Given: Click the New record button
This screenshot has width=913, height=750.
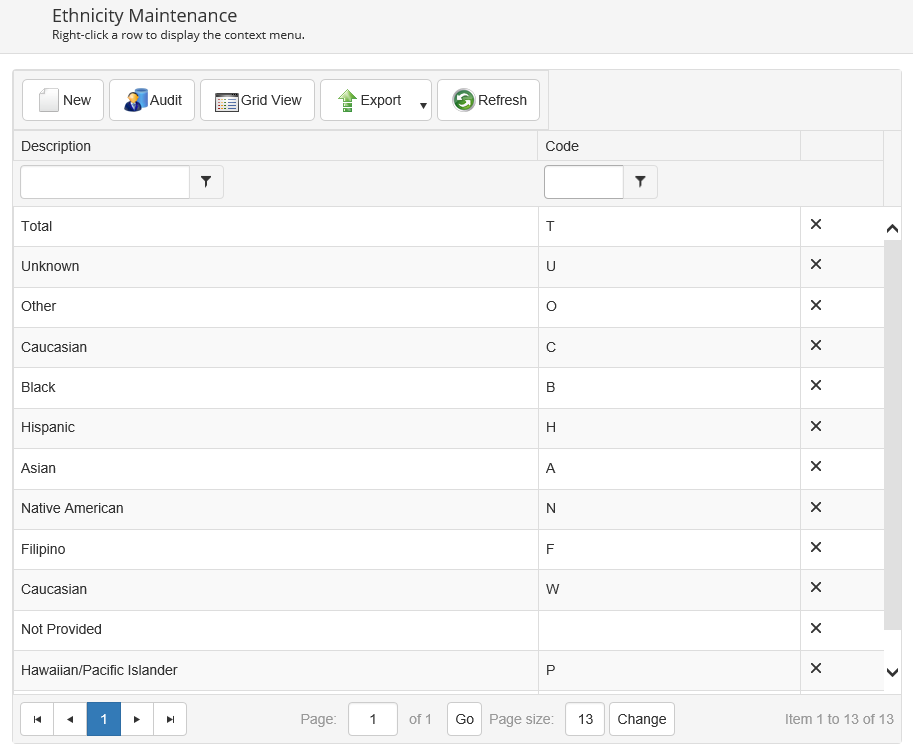Looking at the screenshot, I should [65, 100].
